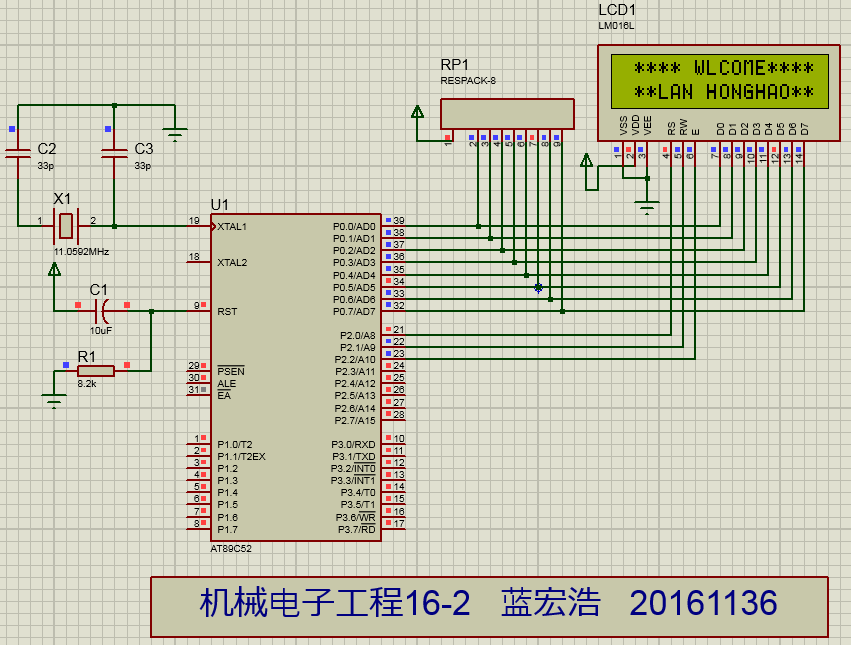
Task: Click the power terminal arrow near LCD pins
Action: tap(586, 160)
